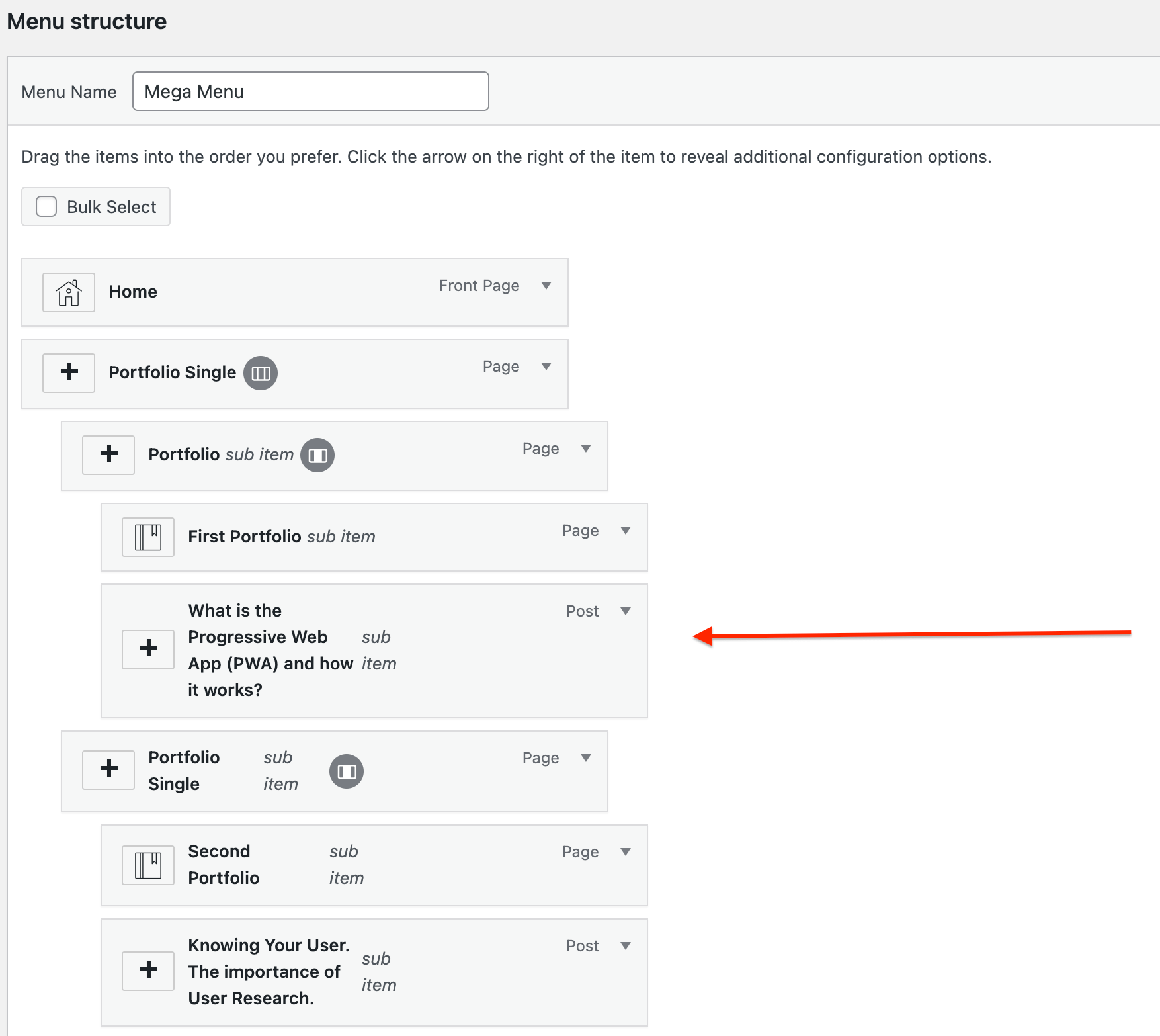Enable the Bulk Select checkbox
Viewport: 1160px width, 1036px height.
pos(46,206)
